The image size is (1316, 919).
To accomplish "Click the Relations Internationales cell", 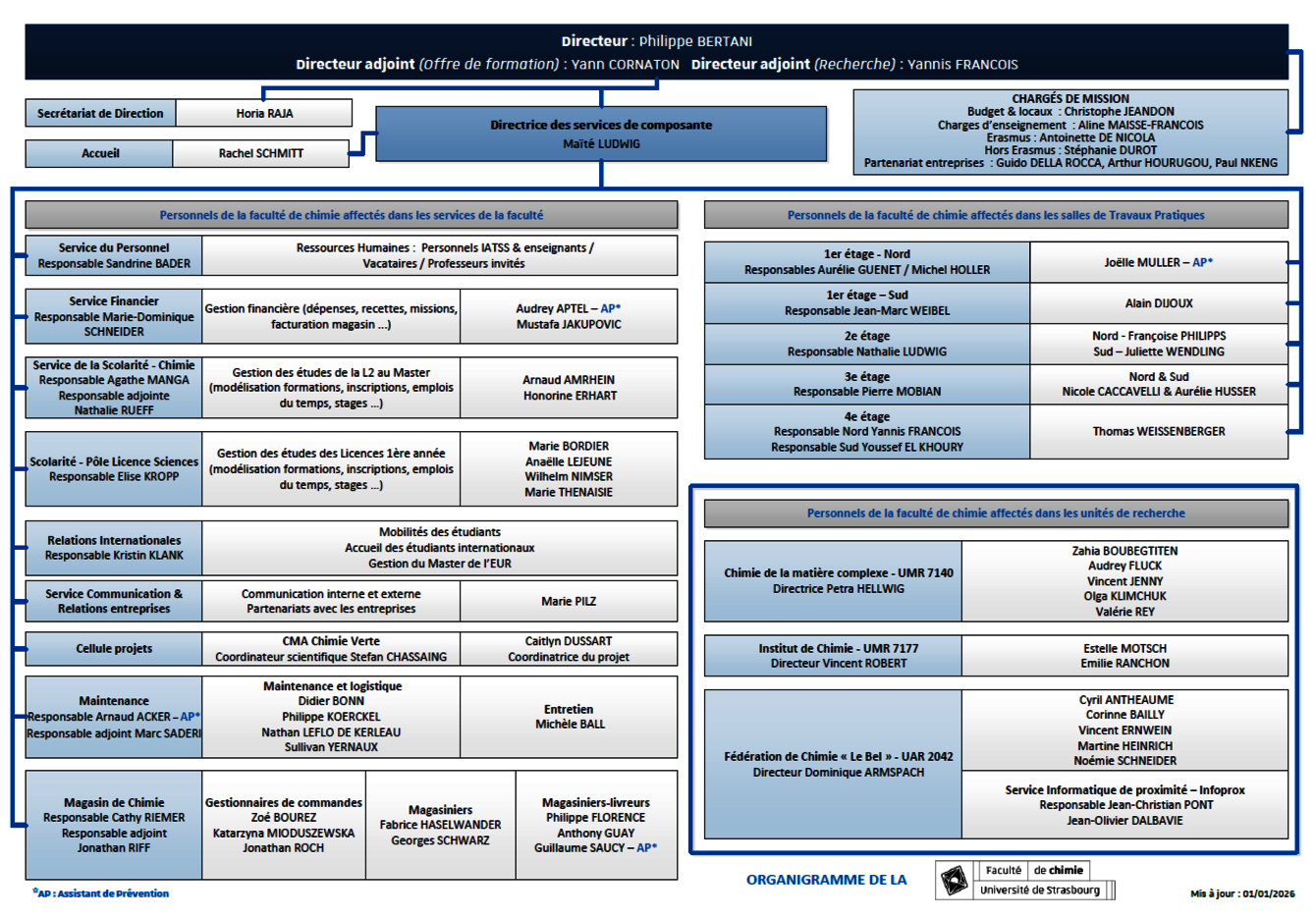I will 114,548.
